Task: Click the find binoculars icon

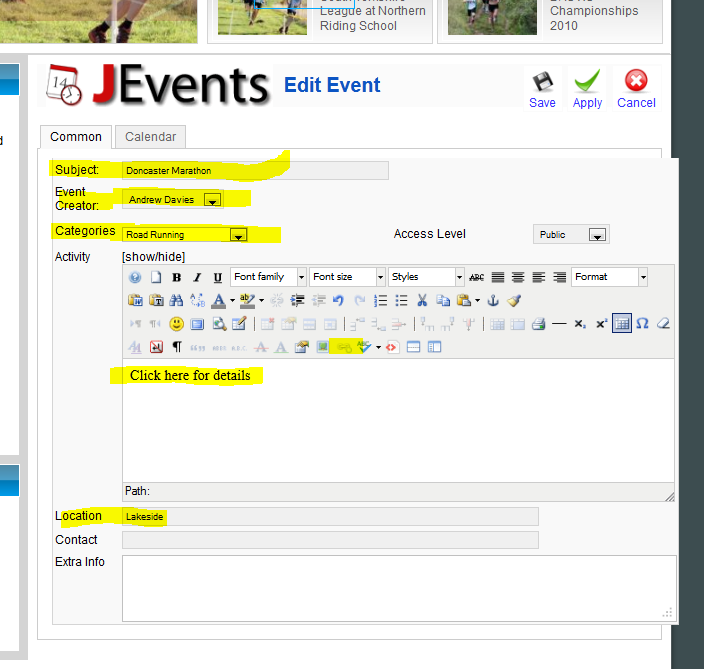Action: pyautogui.click(x=176, y=300)
